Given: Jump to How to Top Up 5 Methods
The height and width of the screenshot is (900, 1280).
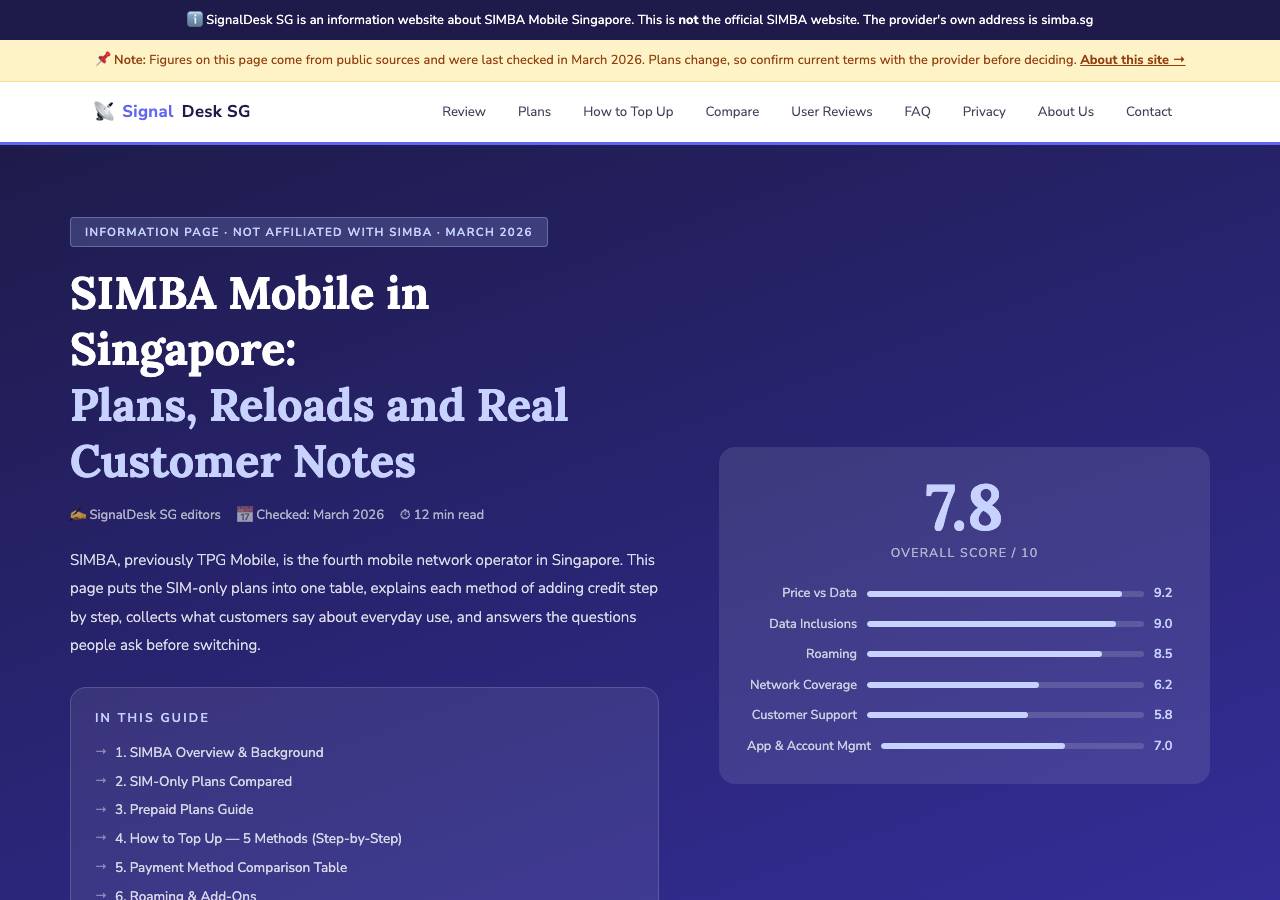Looking at the screenshot, I should (x=258, y=838).
